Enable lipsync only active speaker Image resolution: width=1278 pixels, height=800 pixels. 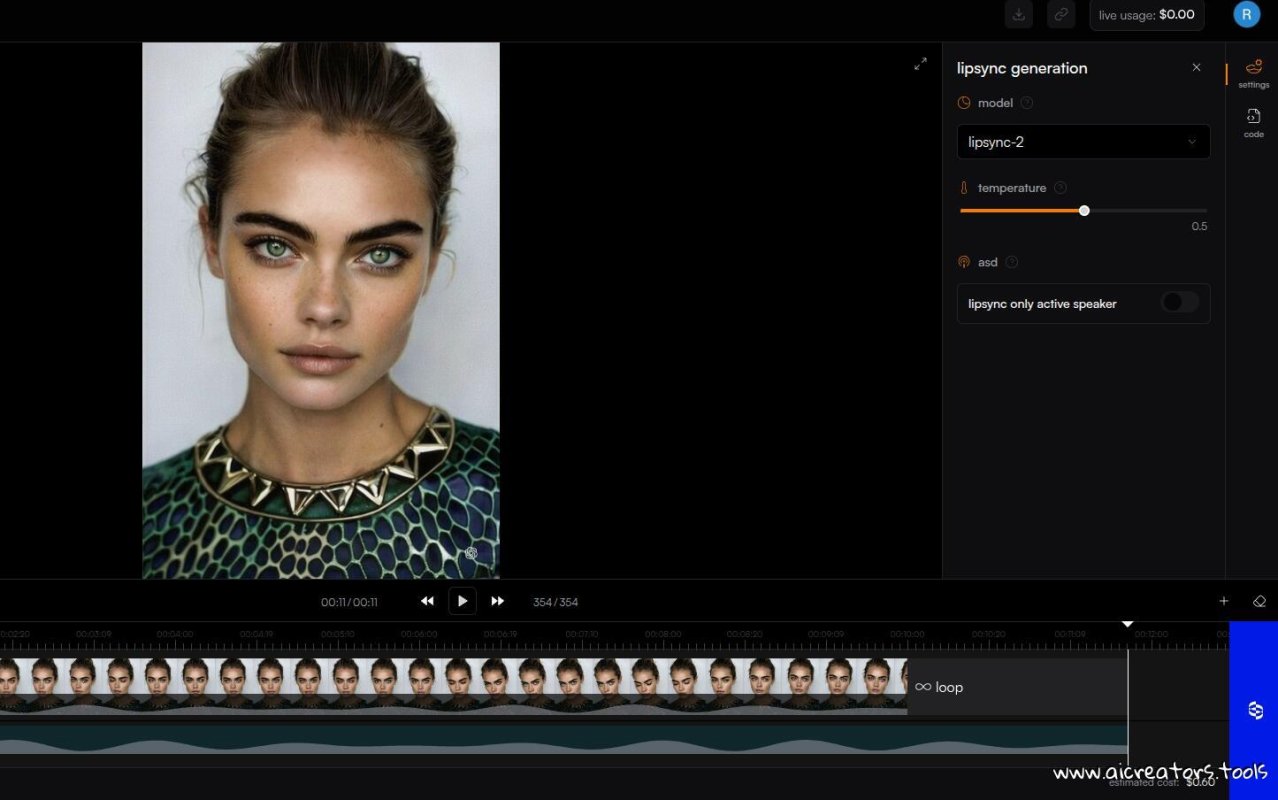(1178, 303)
